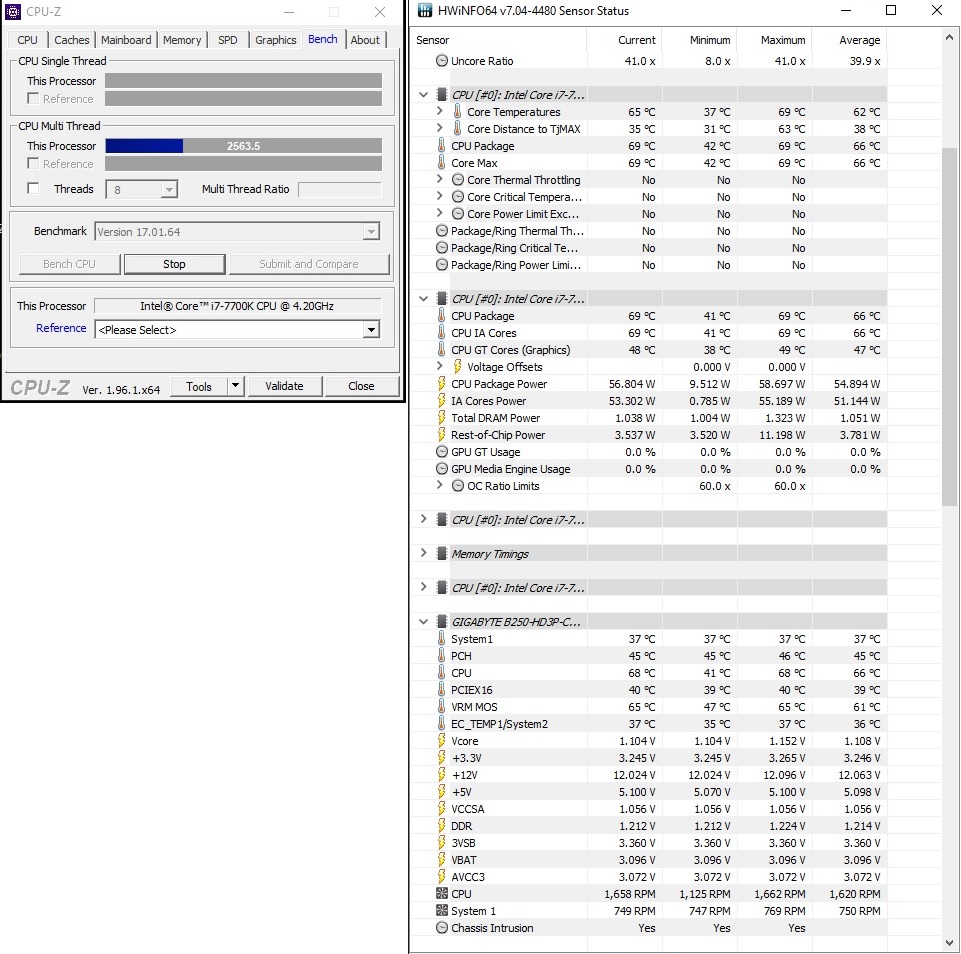Switch to the SPD tab
Viewport: 961px width, 954px height.
(227, 40)
